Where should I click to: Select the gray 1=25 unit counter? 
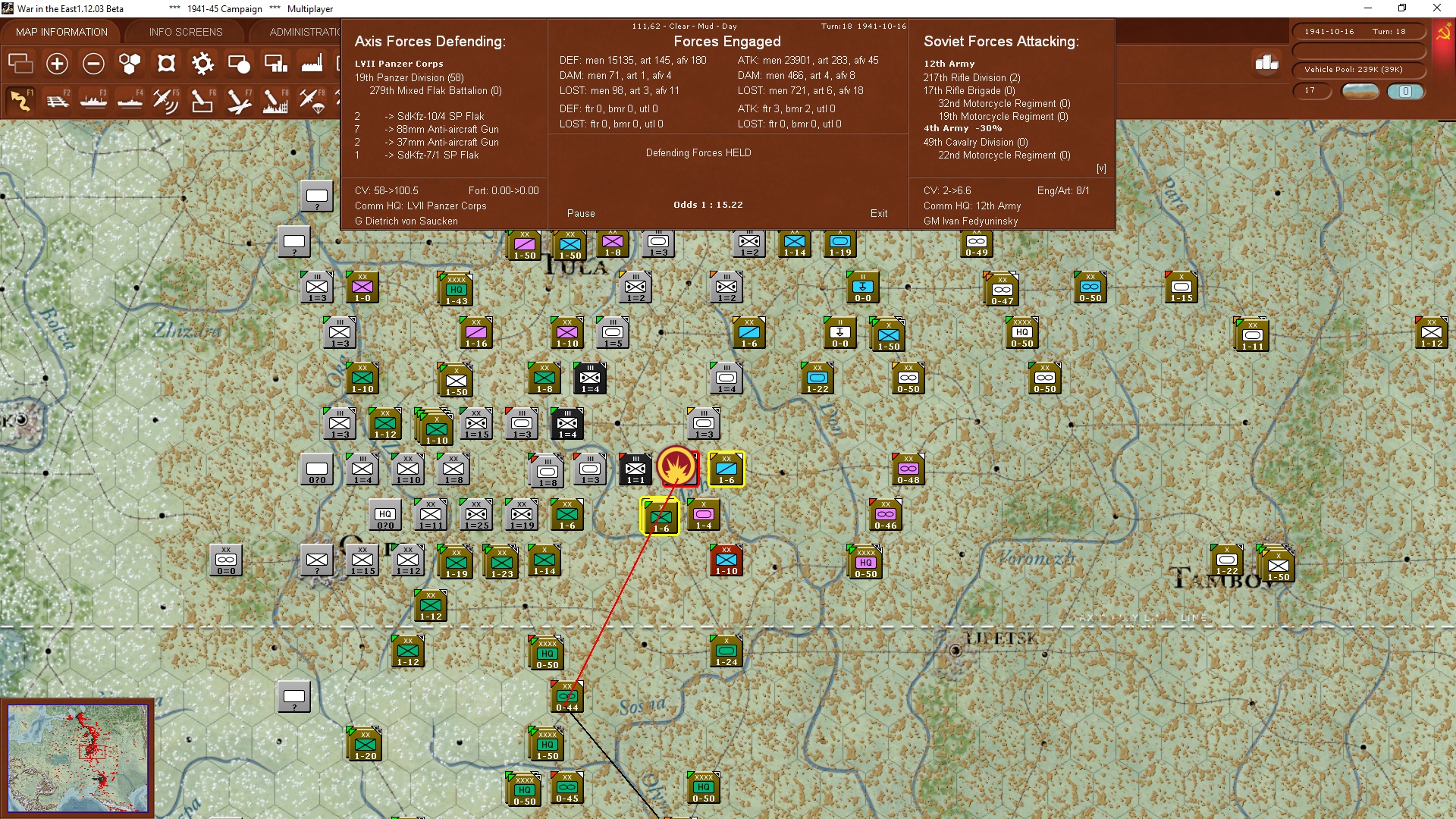476,515
